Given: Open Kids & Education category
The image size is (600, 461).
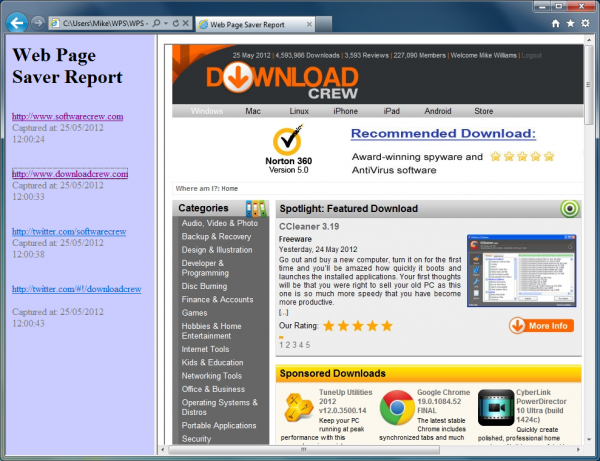Looking at the screenshot, I should (212, 363).
